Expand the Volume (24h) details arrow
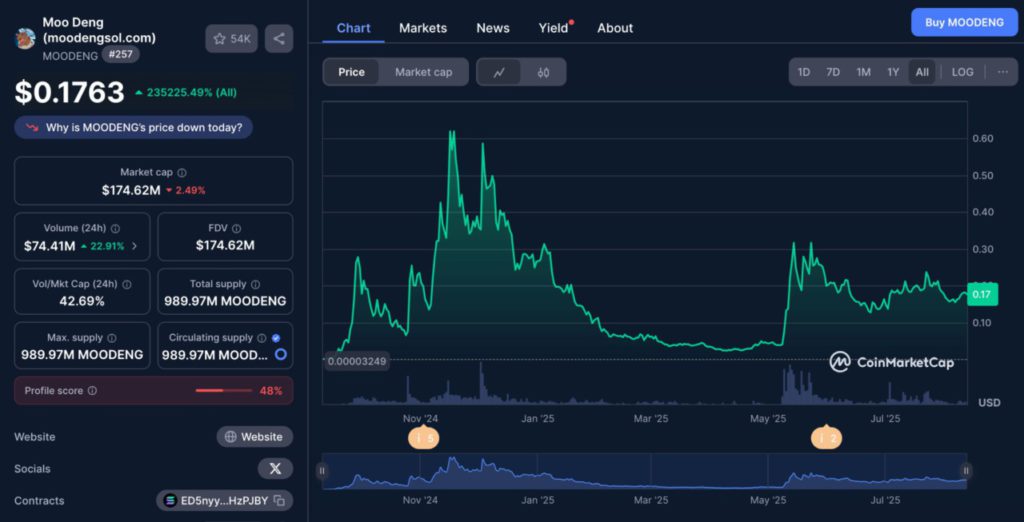The image size is (1024, 522). 135,246
